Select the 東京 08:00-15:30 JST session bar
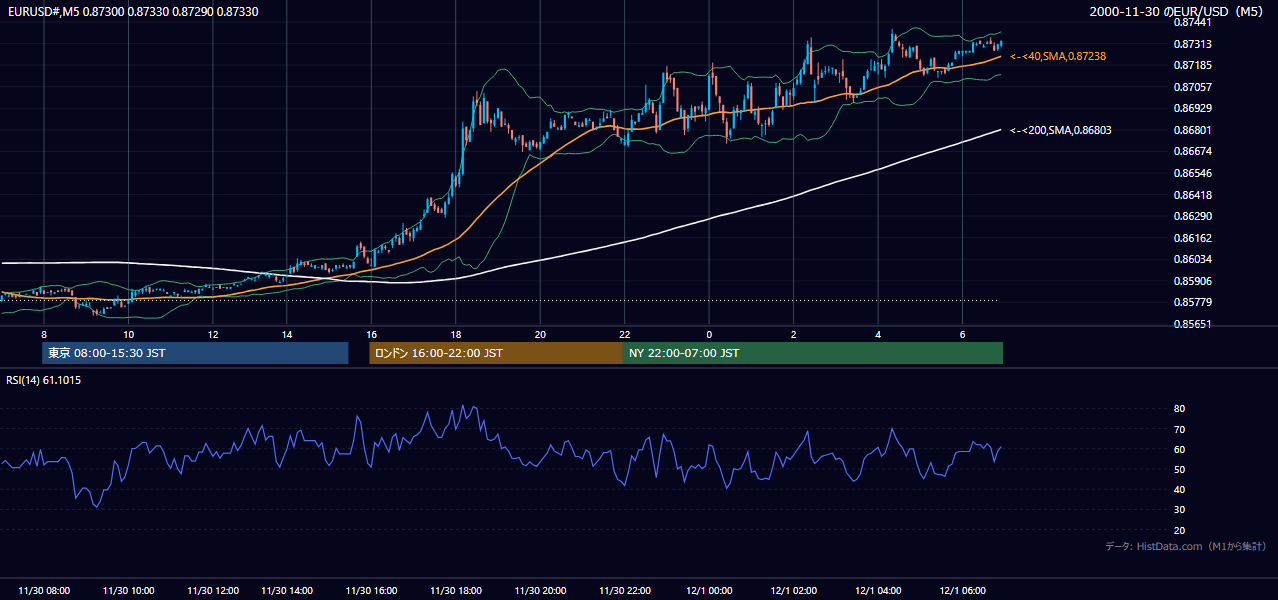The height and width of the screenshot is (600, 1278). [x=195, y=353]
